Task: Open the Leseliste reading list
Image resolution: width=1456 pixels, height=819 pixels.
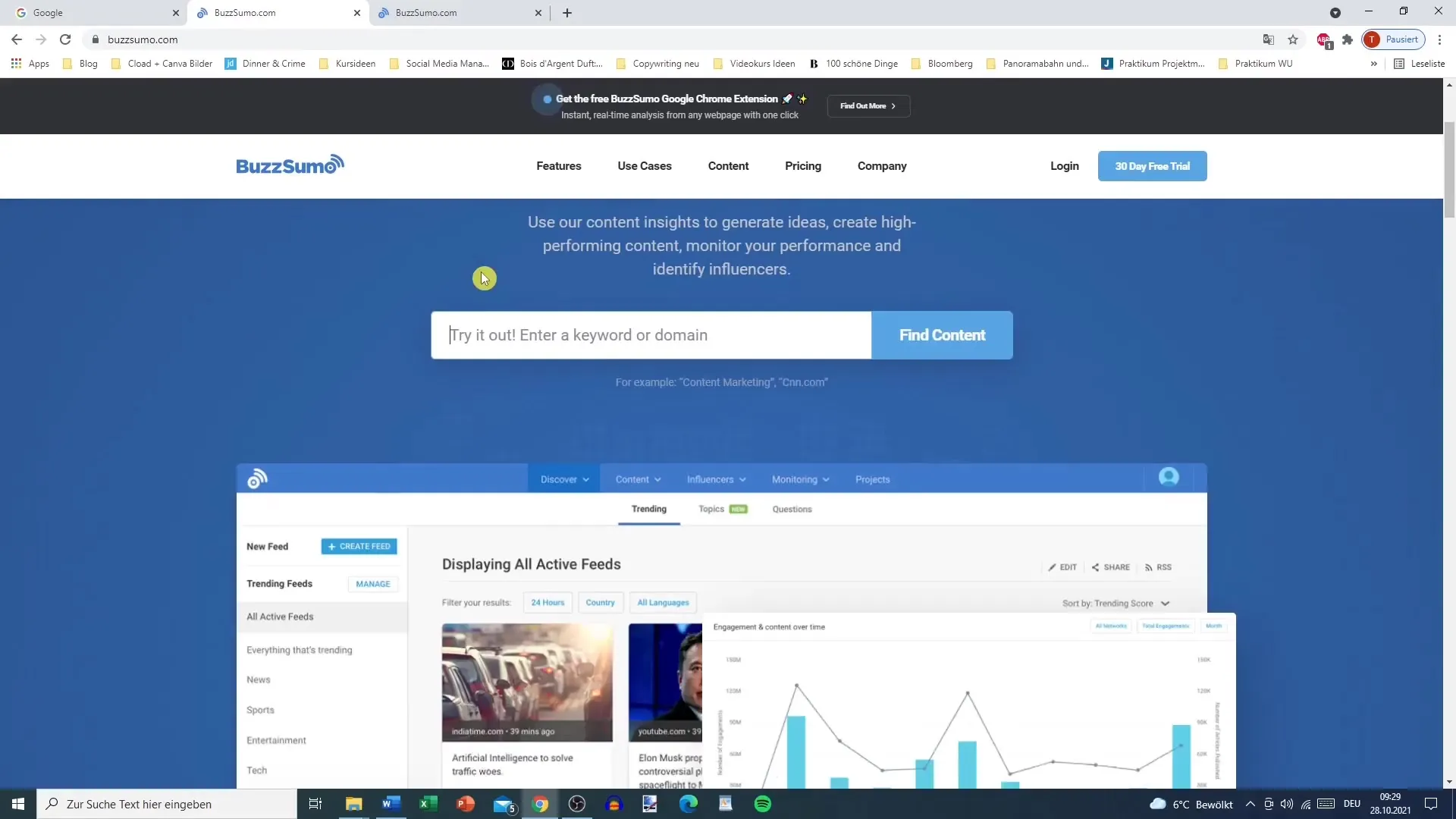Action: pos(1420,64)
